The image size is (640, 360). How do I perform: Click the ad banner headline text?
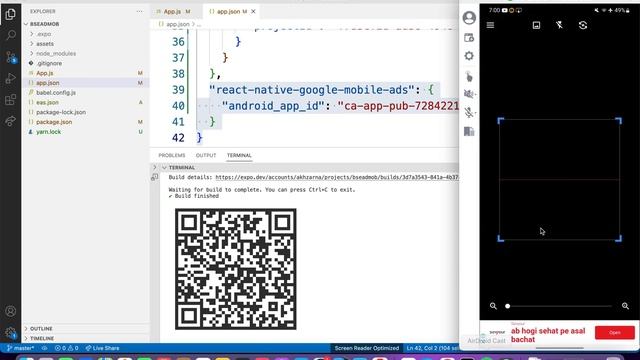tap(548, 335)
